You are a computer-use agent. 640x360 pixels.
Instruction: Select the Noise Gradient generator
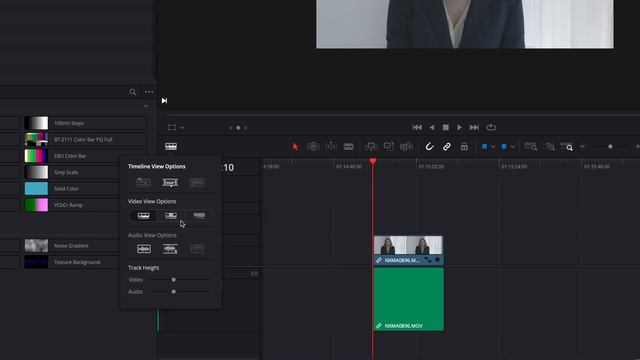72,246
